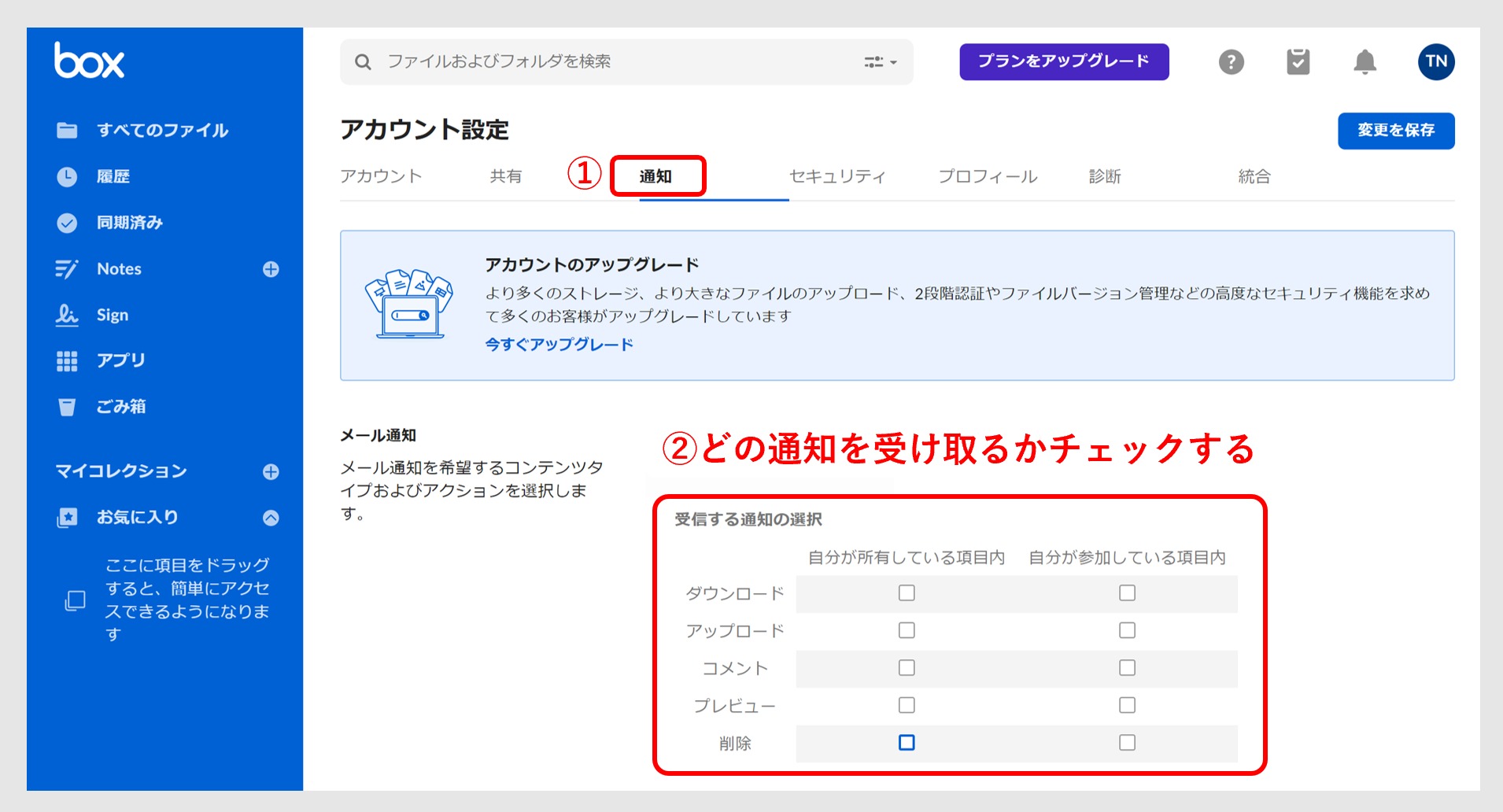Go to 同期済み in sidebar
Image resolution: width=1503 pixels, height=812 pixels.
[130, 223]
